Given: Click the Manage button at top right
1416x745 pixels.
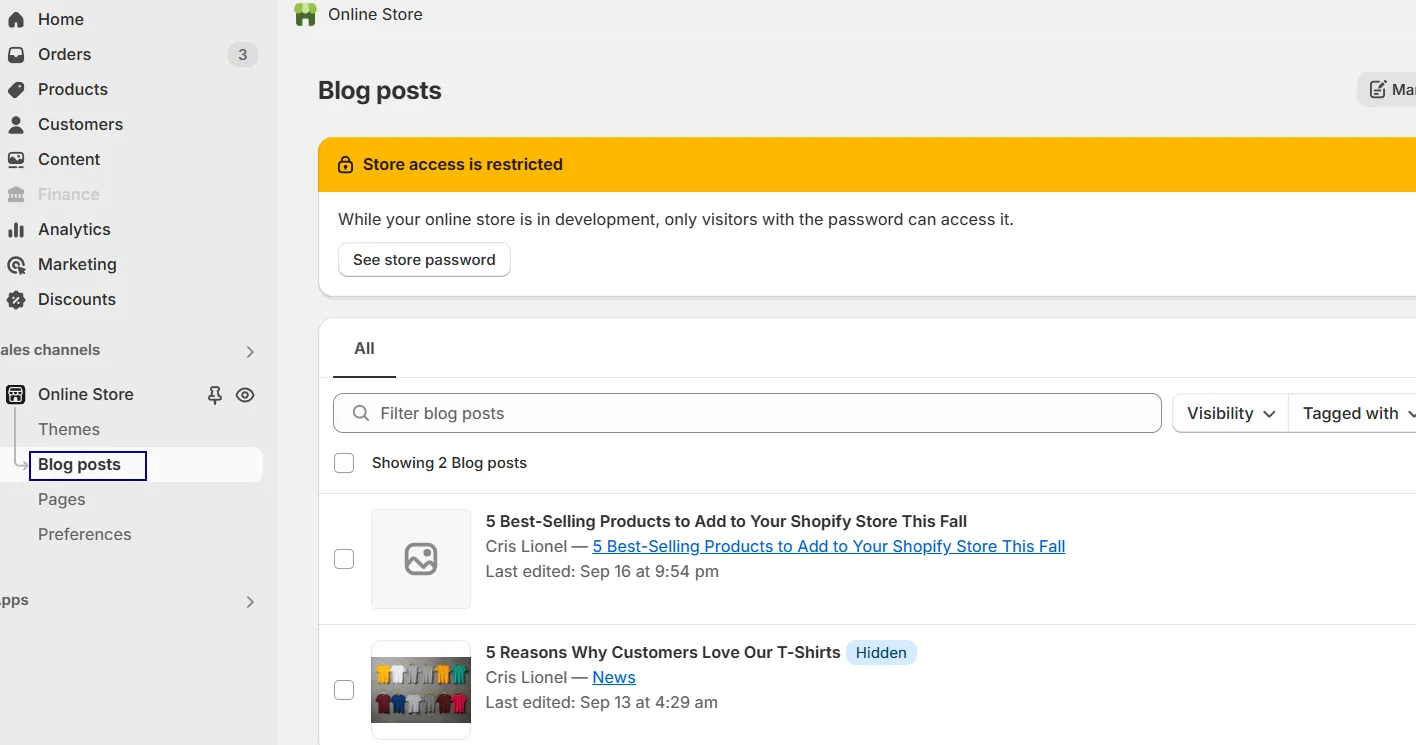Looking at the screenshot, I should pos(1387,90).
